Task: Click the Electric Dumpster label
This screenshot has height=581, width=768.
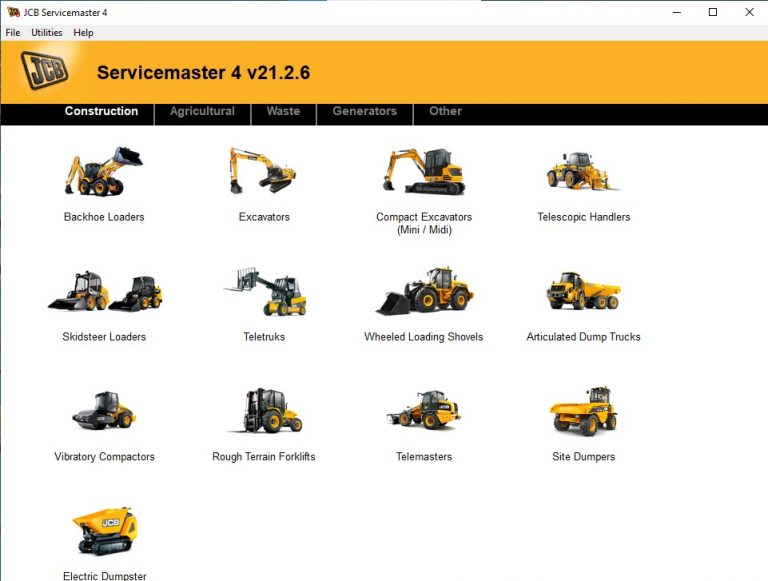Action: click(104, 576)
